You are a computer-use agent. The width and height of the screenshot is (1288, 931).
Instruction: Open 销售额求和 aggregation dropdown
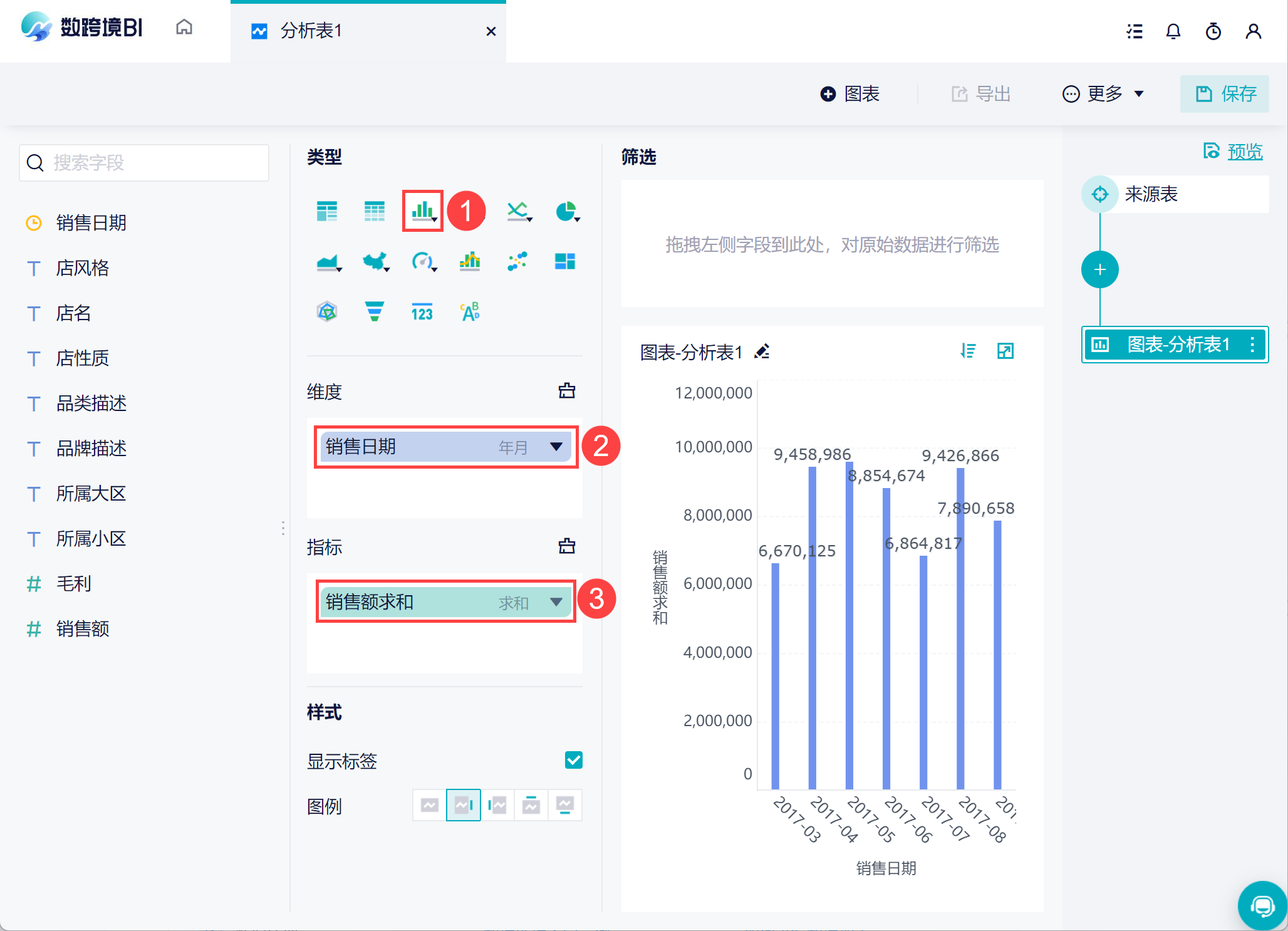556,602
